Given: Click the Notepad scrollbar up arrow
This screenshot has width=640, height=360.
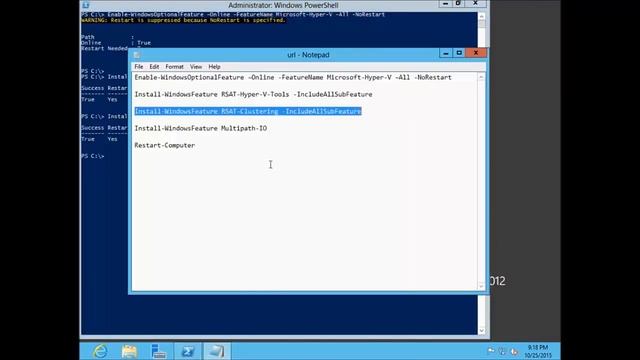Looking at the screenshot, I should pos(481,78).
